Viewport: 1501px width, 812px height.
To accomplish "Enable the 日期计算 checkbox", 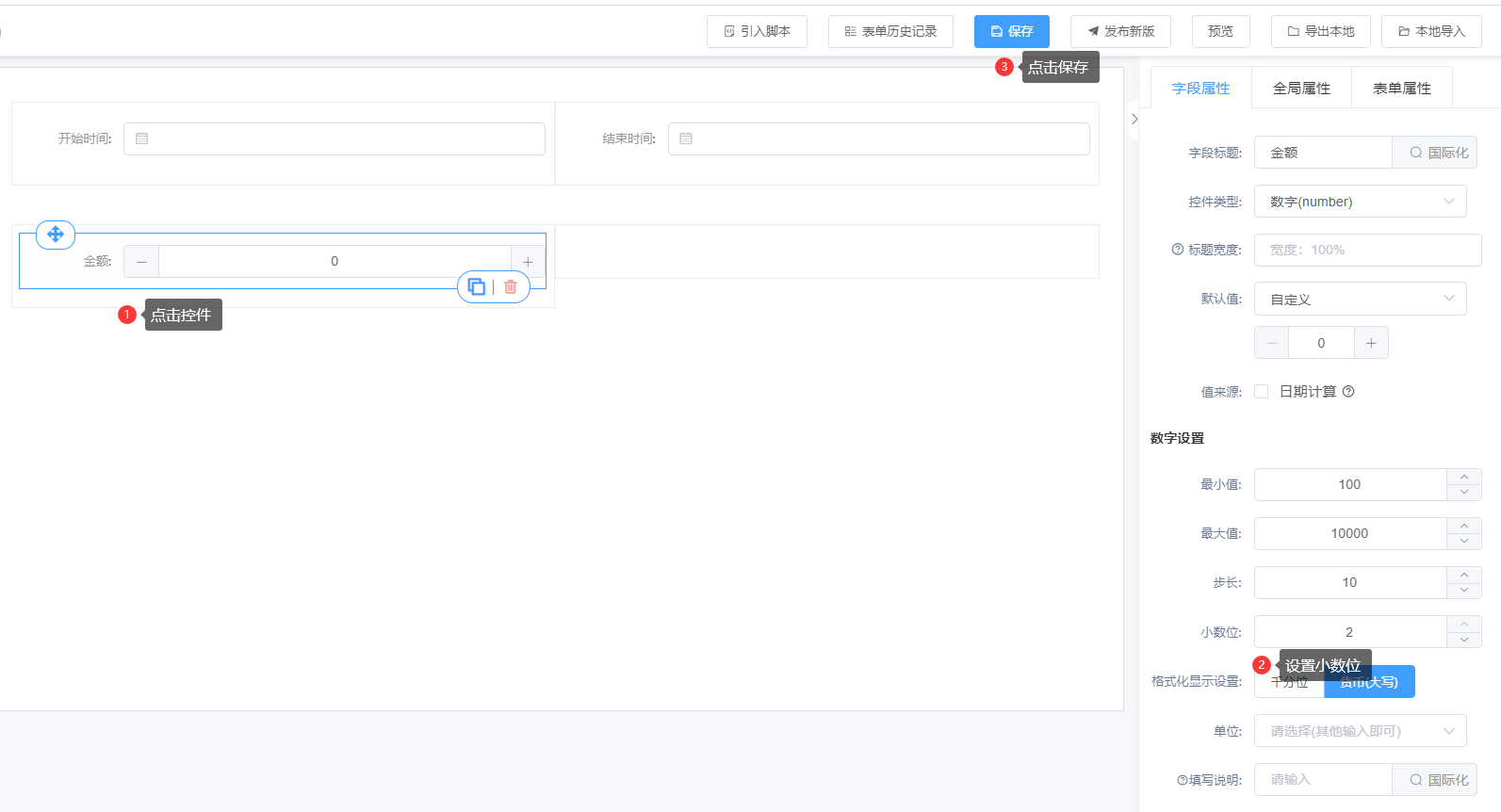I will tap(1262, 392).
